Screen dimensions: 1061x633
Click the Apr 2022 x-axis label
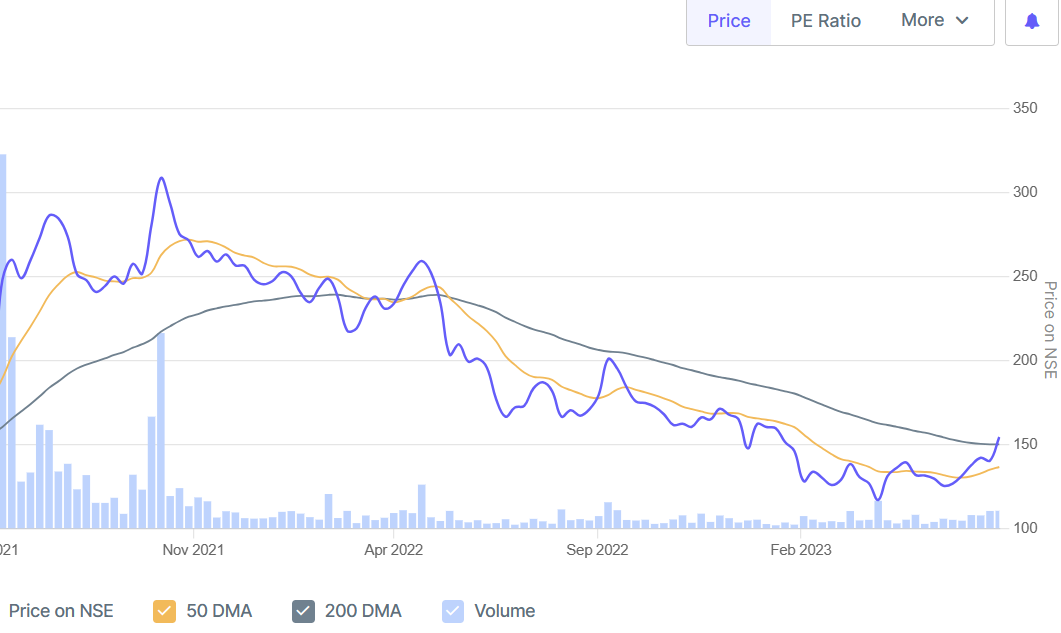point(393,549)
